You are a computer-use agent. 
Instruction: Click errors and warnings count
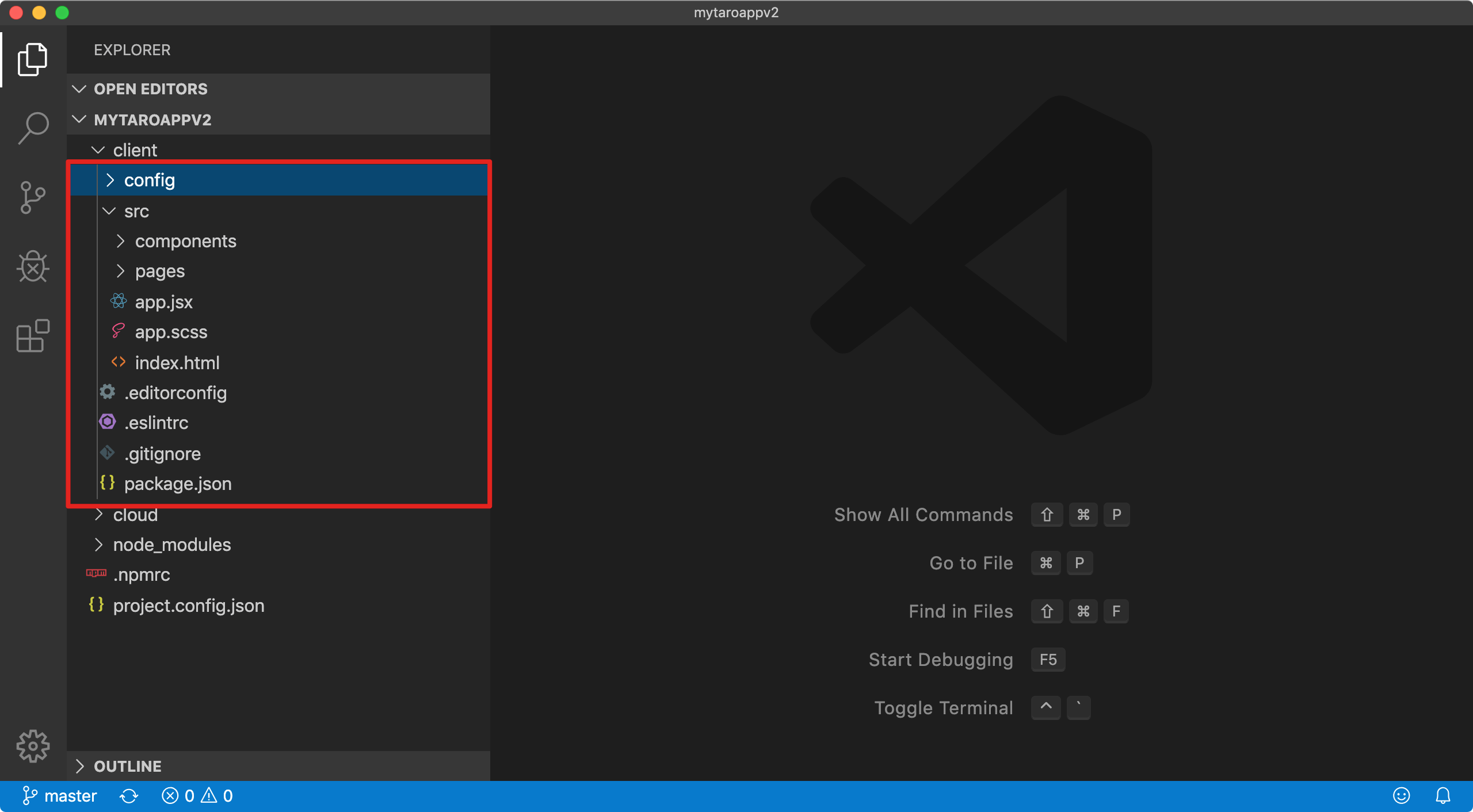coord(197,796)
